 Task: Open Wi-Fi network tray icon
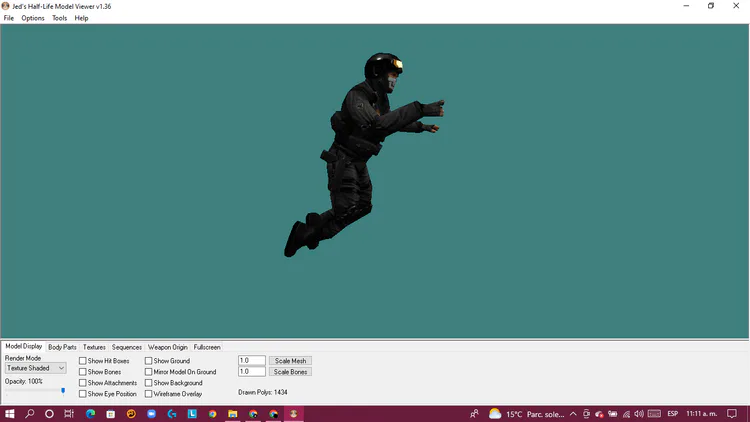point(626,414)
